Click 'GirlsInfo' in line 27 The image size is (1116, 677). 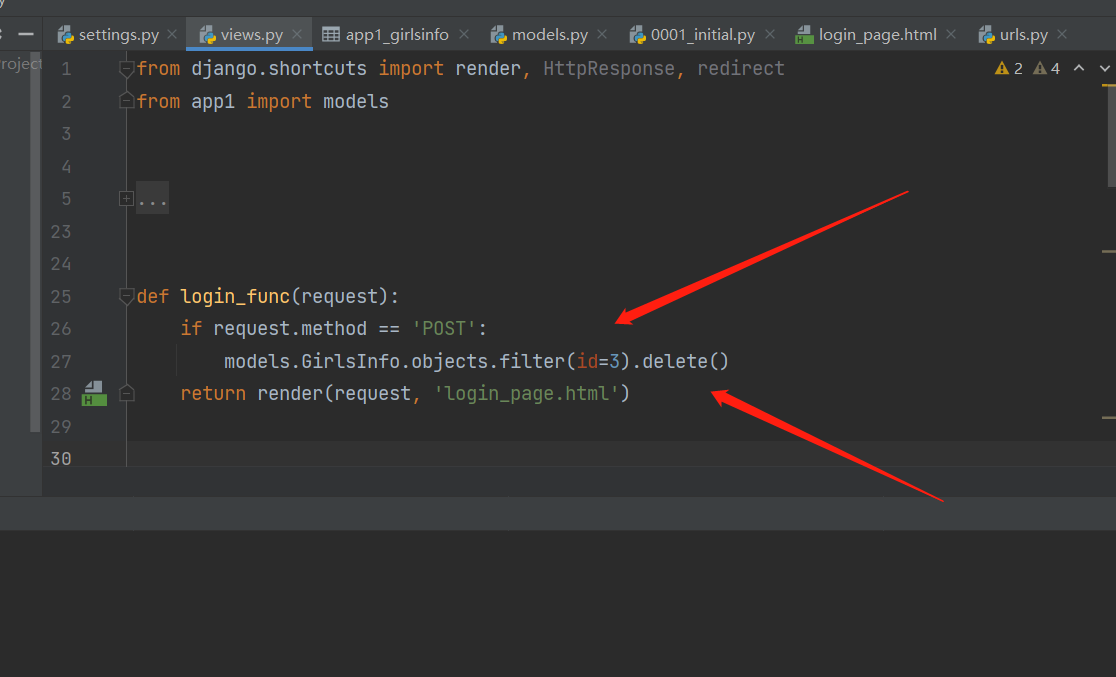click(x=350, y=362)
